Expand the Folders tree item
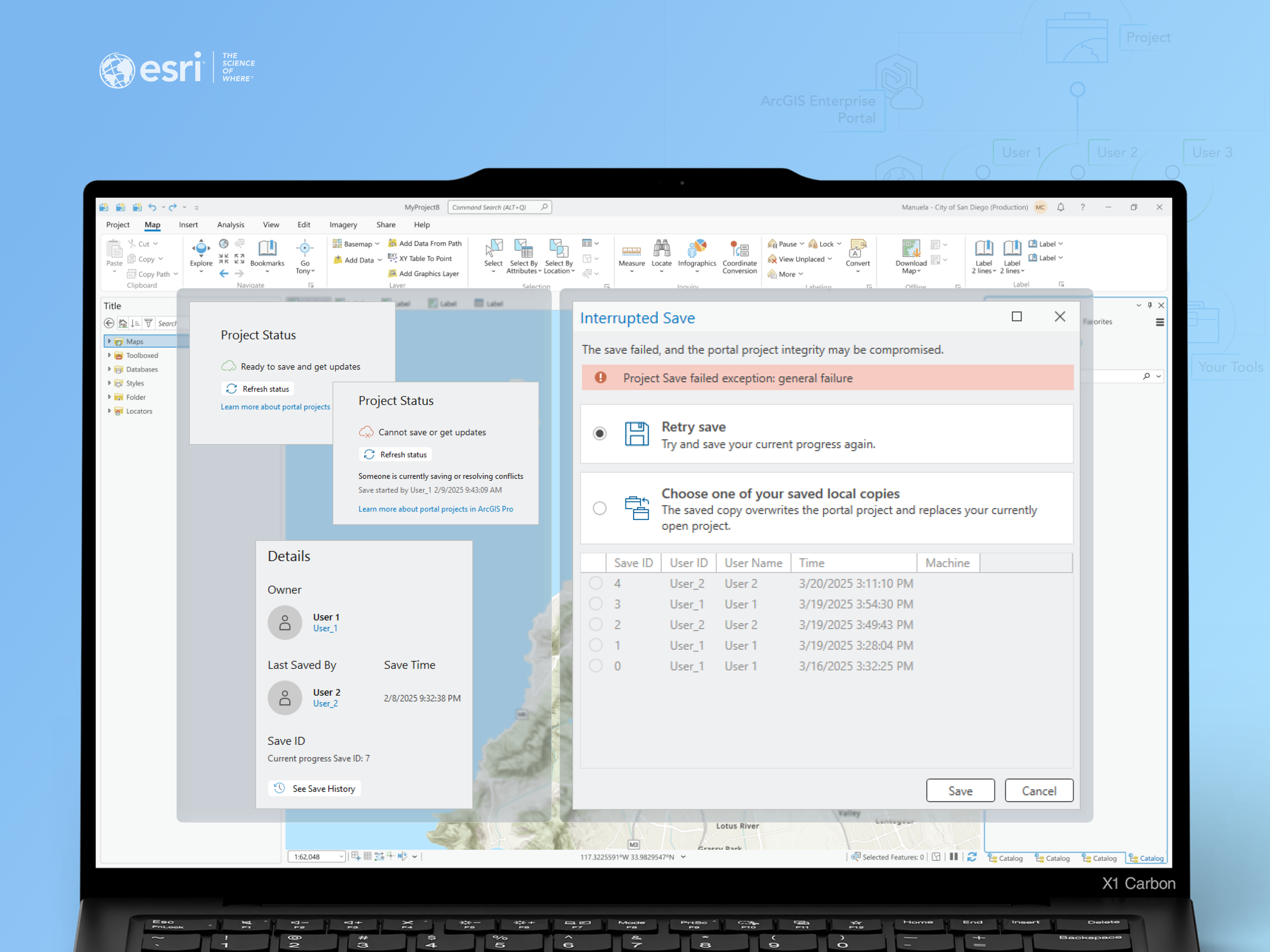1270x952 pixels. [109, 397]
